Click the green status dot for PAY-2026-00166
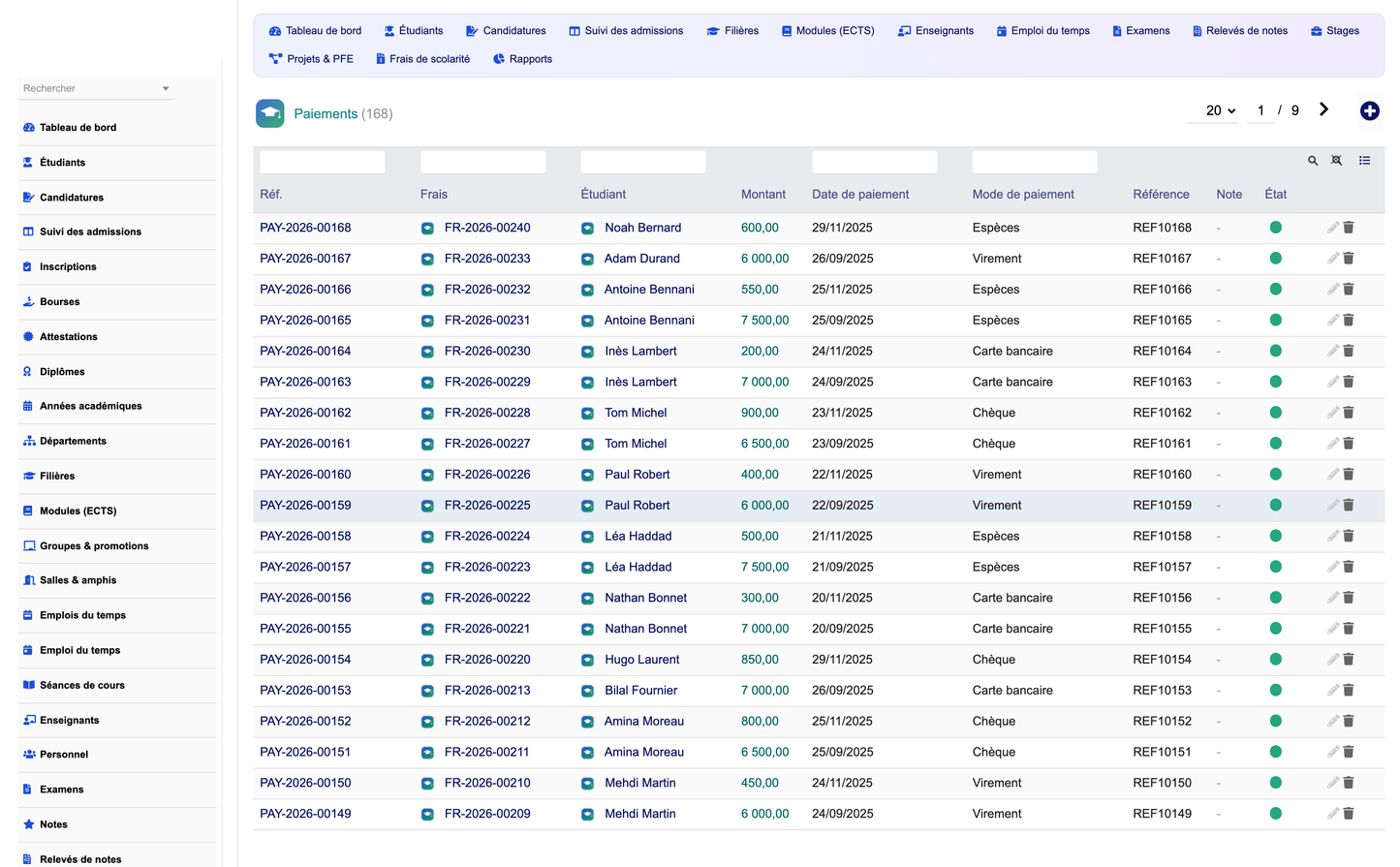The image size is (1400, 867). point(1275,289)
